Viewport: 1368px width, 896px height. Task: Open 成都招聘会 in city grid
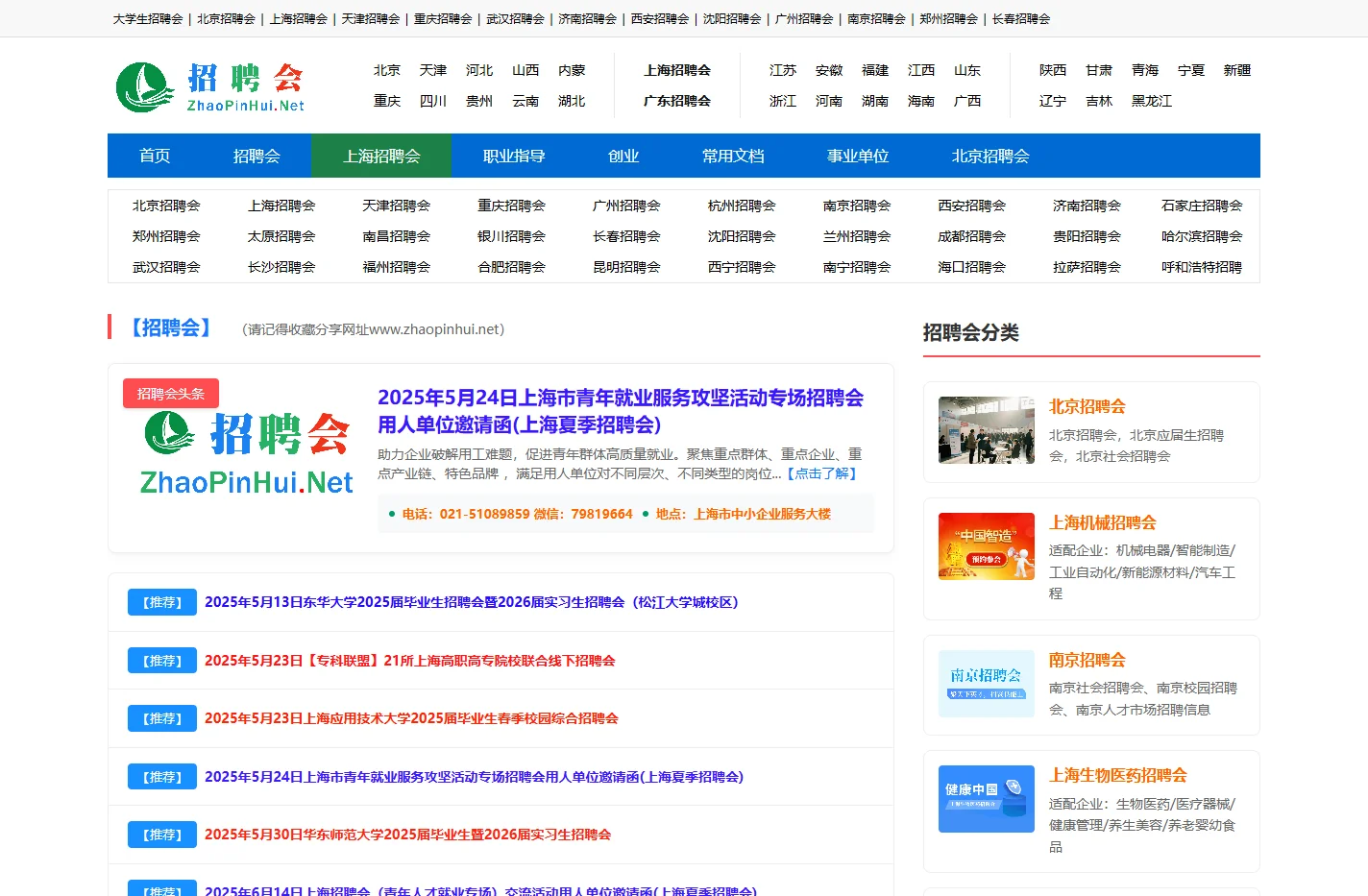click(972, 236)
